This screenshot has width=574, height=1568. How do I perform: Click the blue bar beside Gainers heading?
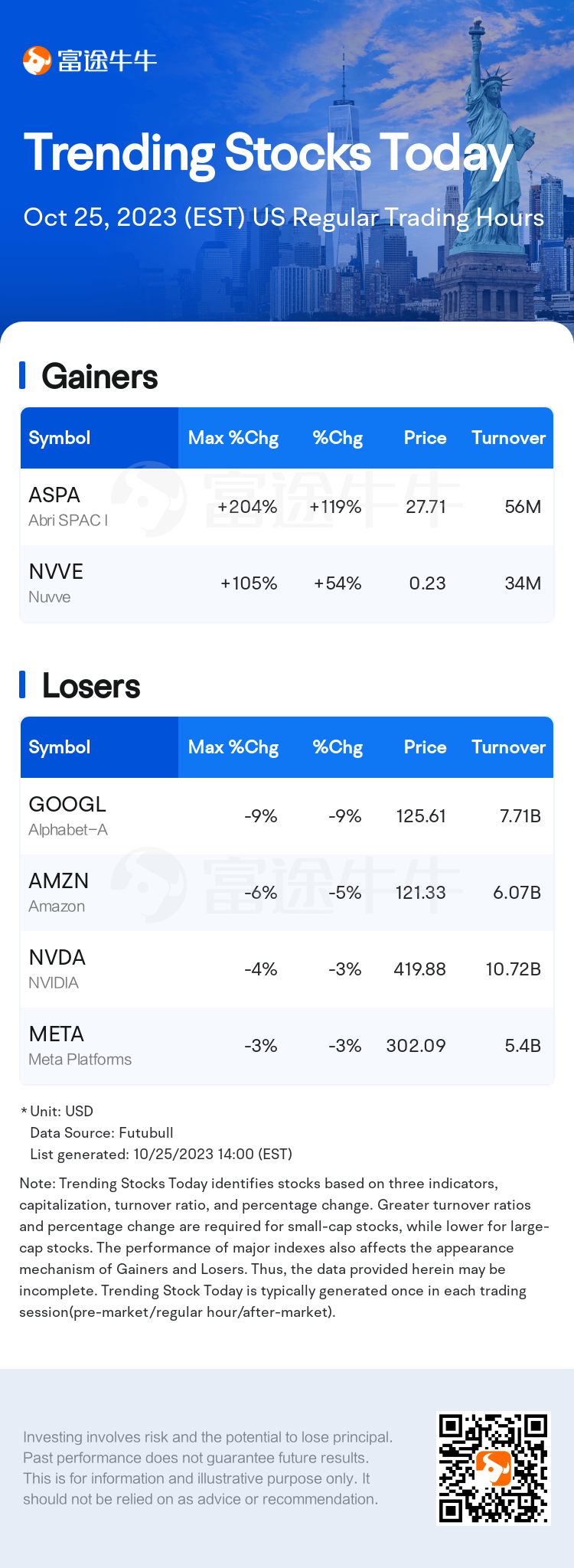tap(22, 376)
